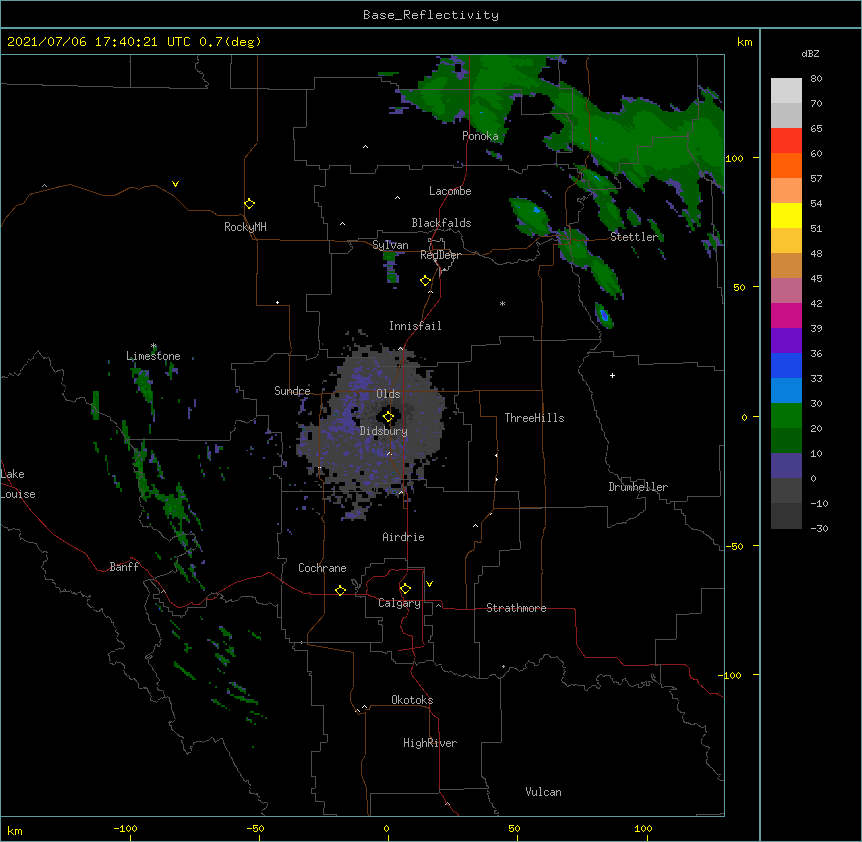Screen dimensions: 862x842
Task: Click the yellow diamond marker below Cochrane
Action: [340, 590]
